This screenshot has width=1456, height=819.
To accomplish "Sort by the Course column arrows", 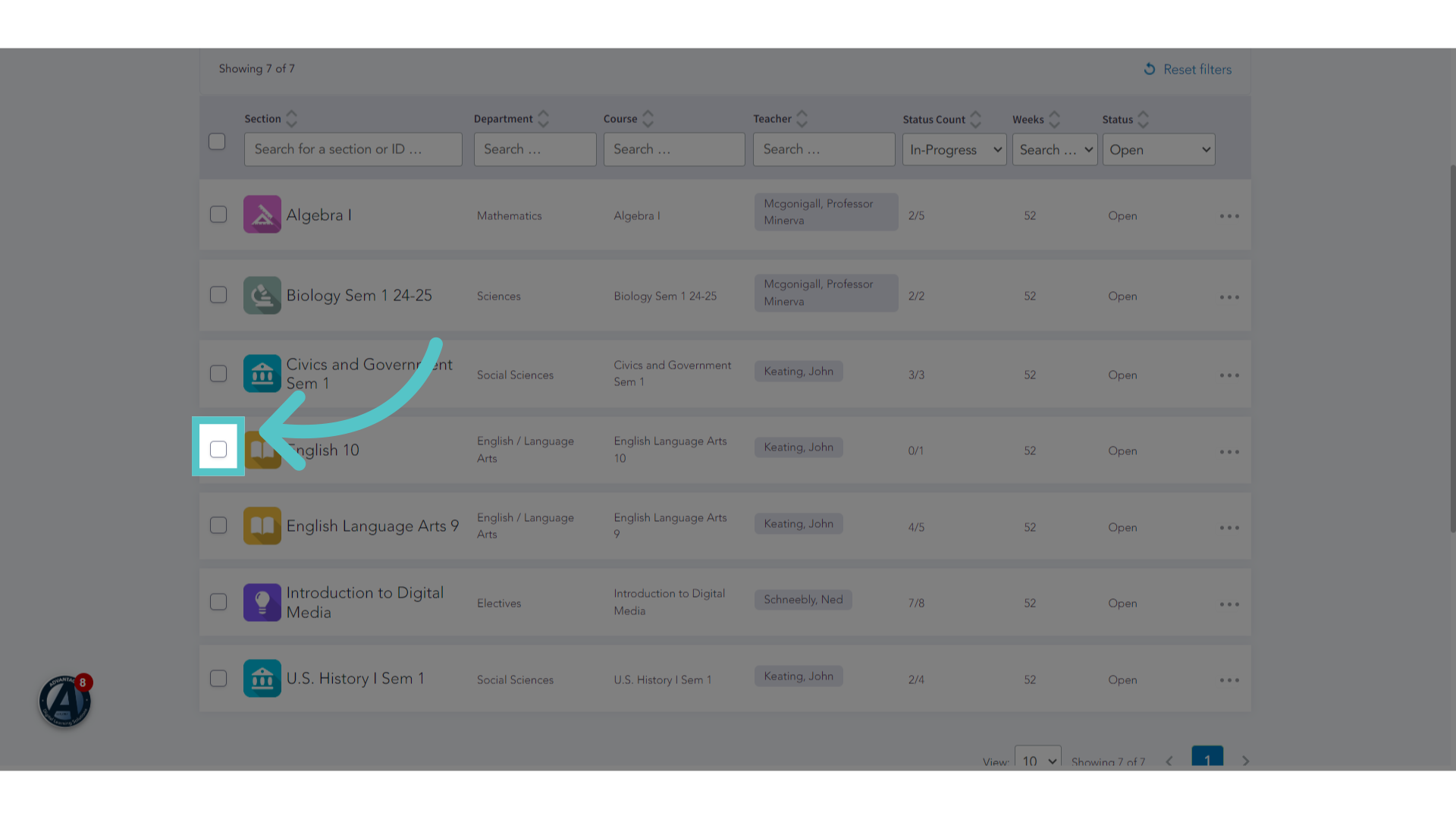I will pyautogui.click(x=648, y=119).
